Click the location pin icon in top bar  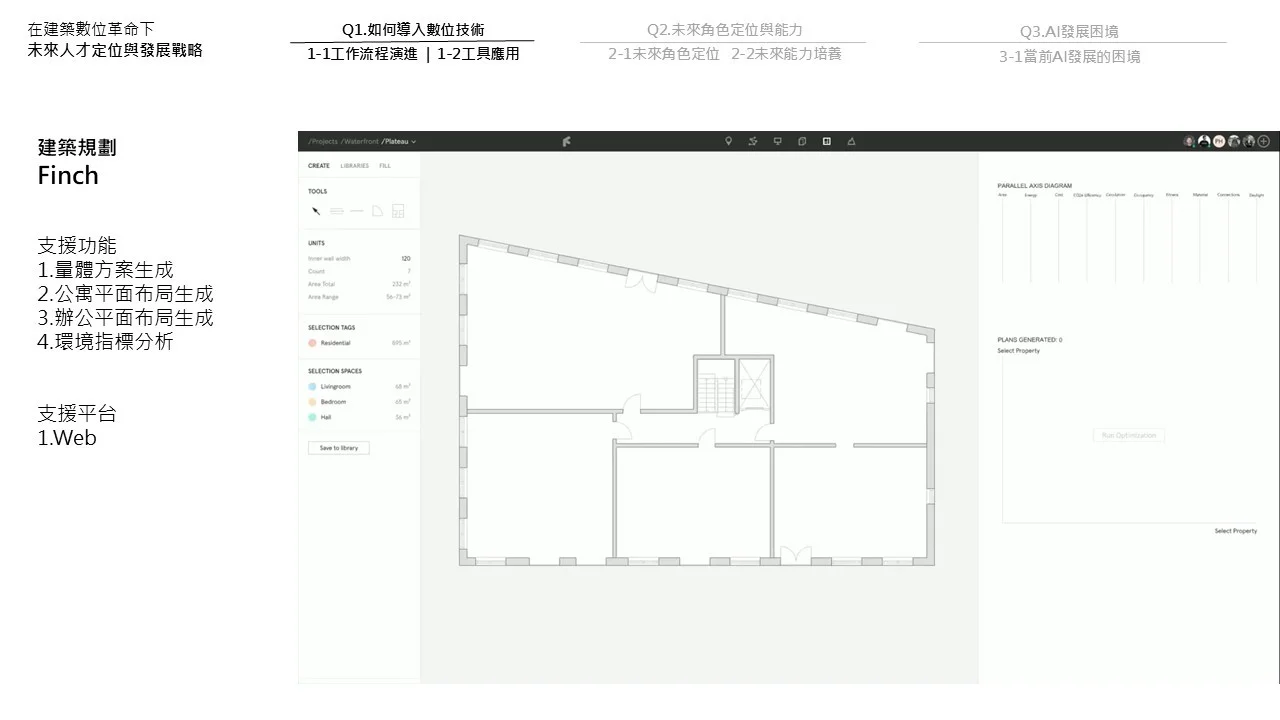(x=729, y=142)
